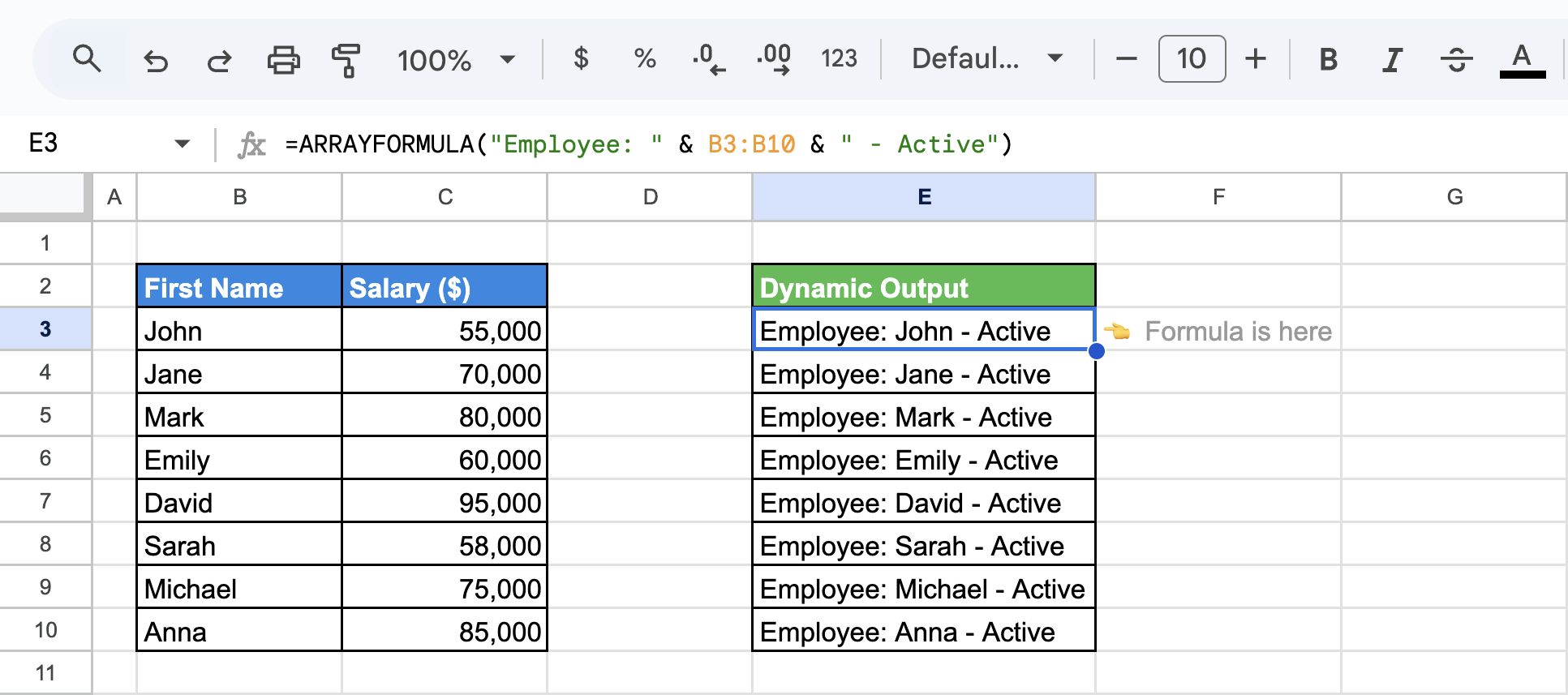The height and width of the screenshot is (695, 1568).
Task: Decrease decimal places
Action: (x=709, y=58)
